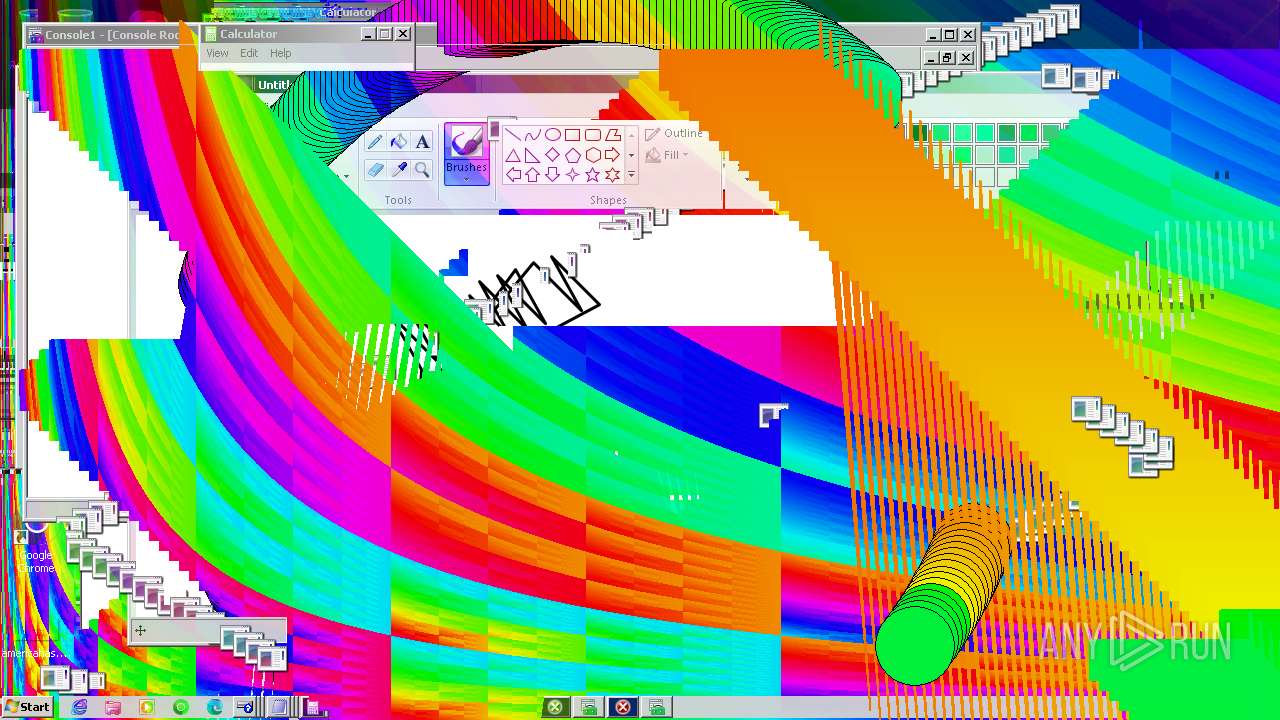1280x720 pixels.
Task: Open the Google Chrome desktop shortcut
Action: pos(35,548)
